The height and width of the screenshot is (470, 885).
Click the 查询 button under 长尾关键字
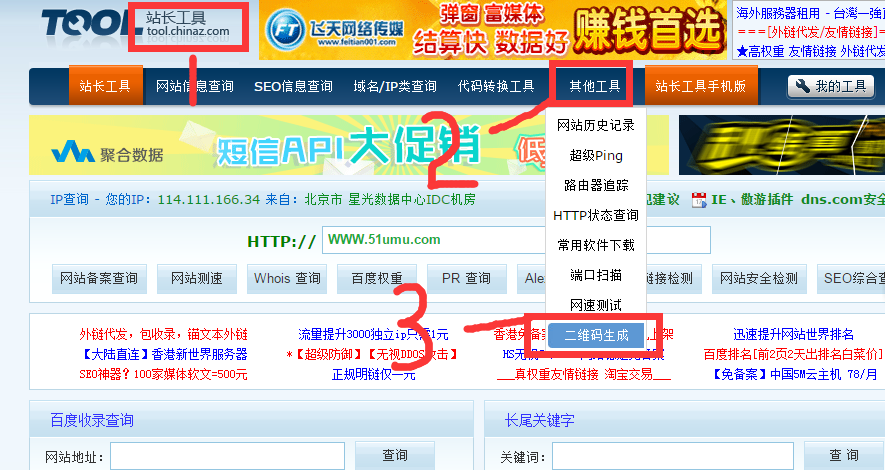pos(844,455)
